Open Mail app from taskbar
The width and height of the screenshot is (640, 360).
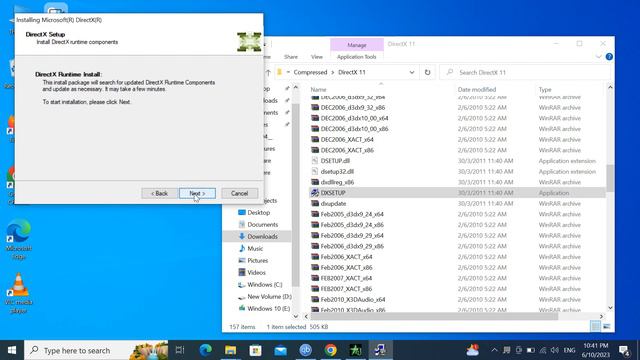coord(280,350)
